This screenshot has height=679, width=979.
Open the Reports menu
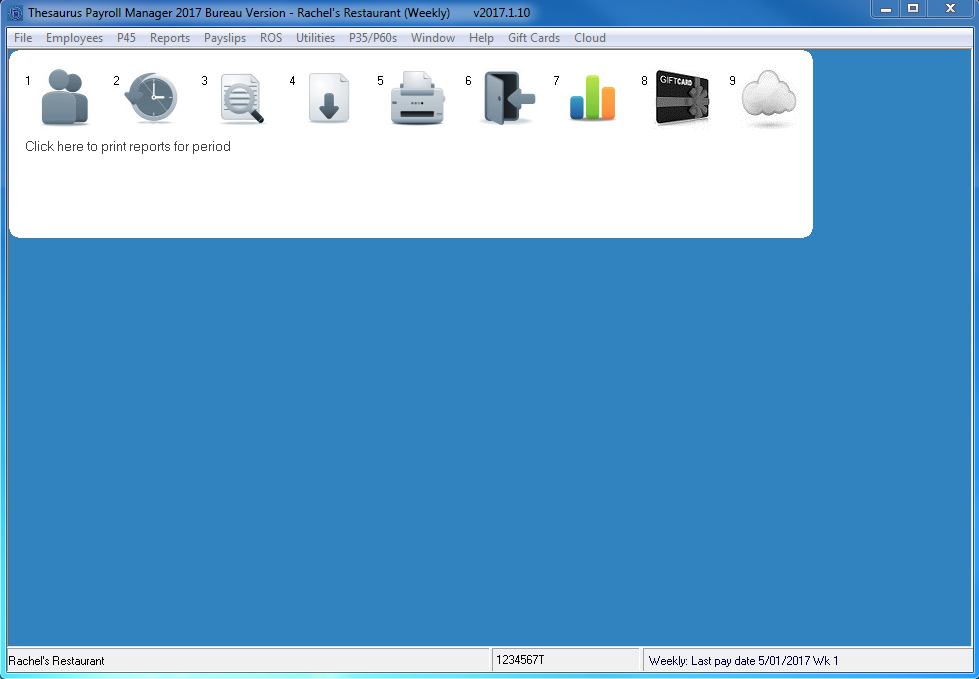170,38
